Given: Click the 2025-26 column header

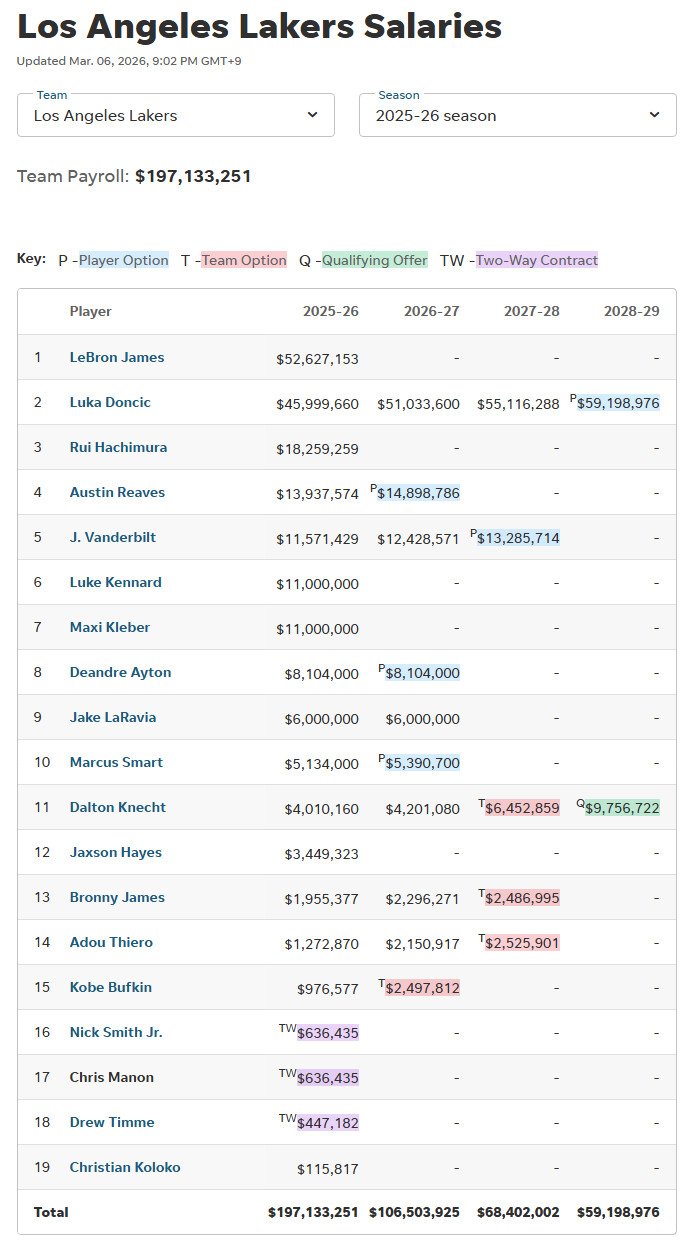Looking at the screenshot, I should [330, 311].
